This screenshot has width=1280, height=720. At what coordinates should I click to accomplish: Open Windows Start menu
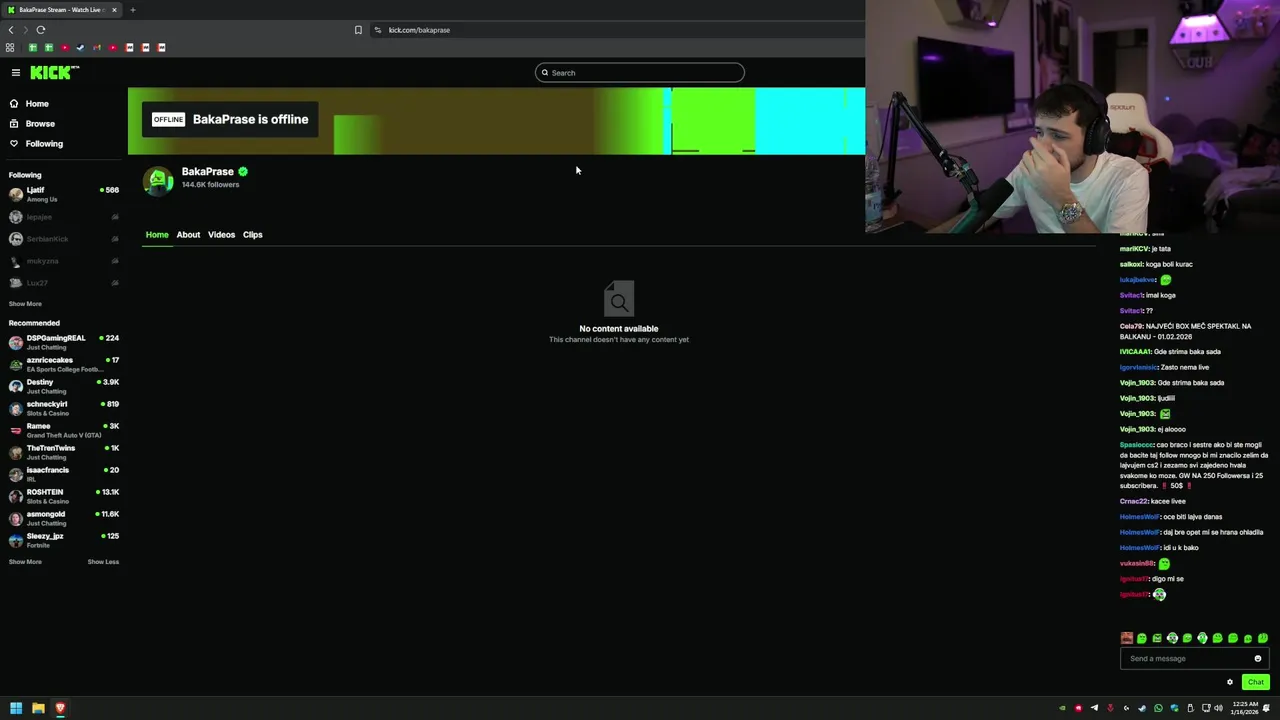pyautogui.click(x=16, y=708)
